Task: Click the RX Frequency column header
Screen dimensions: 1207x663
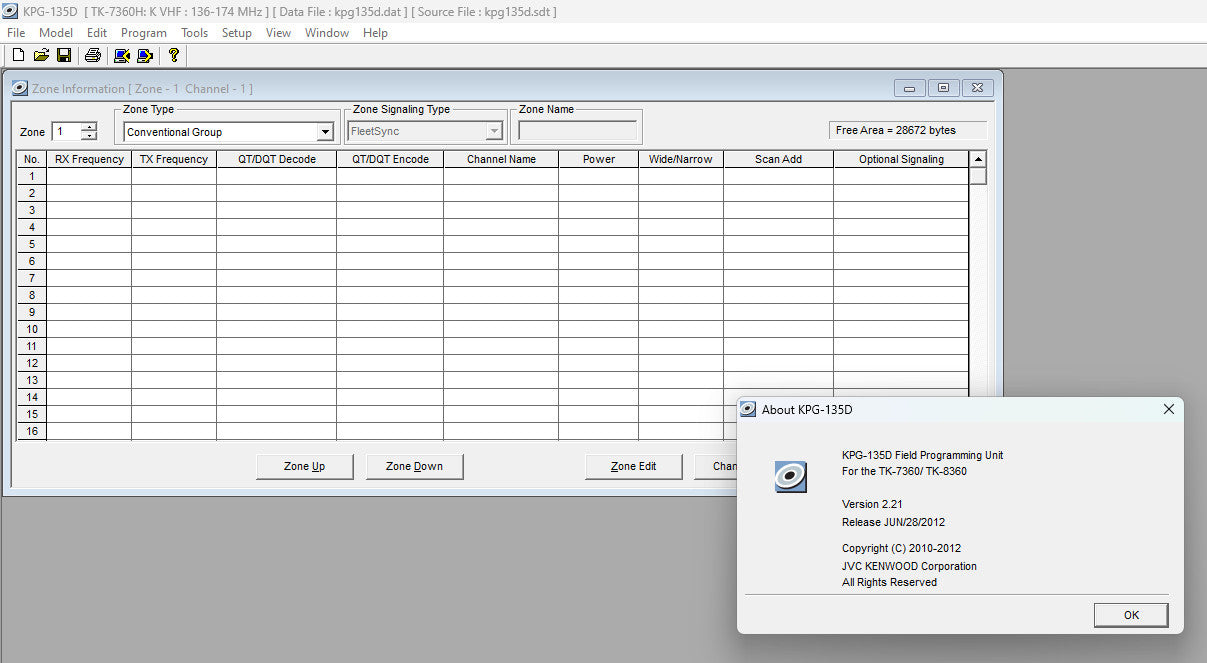Action: pyautogui.click(x=89, y=159)
